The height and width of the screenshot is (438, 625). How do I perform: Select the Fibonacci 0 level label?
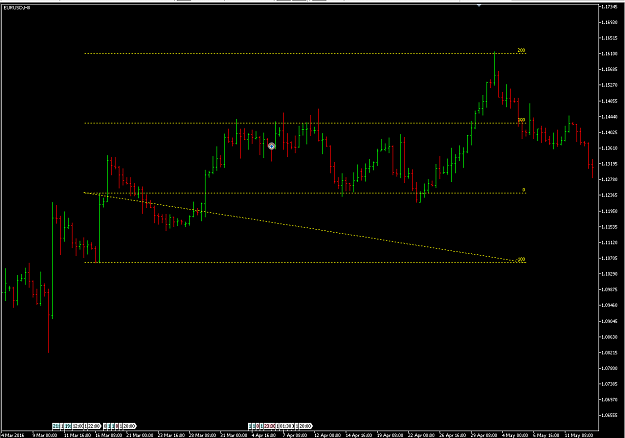tap(524, 190)
